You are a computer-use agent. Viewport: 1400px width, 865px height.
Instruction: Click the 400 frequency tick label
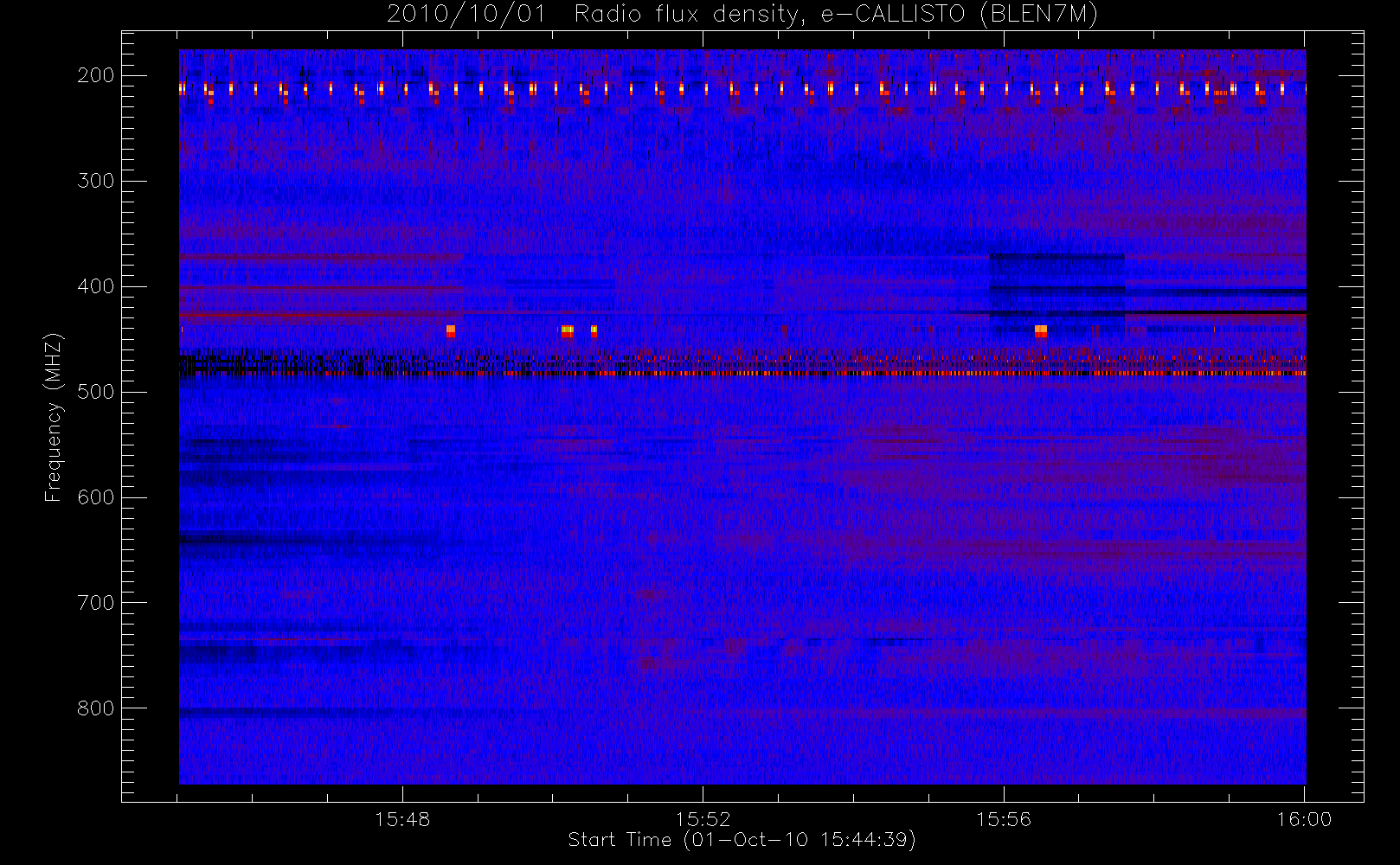pos(96,286)
